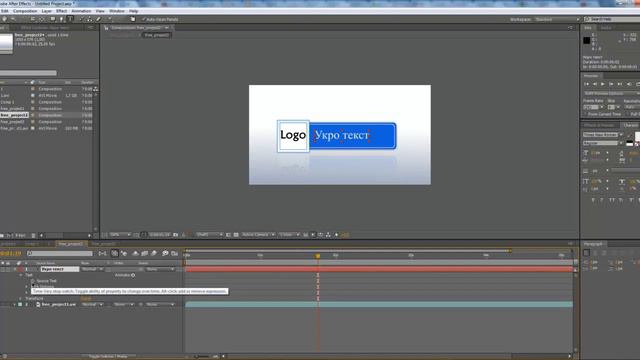640x360 pixels.
Task: Click the Logo box in the composition viewer
Action: pos(293,136)
